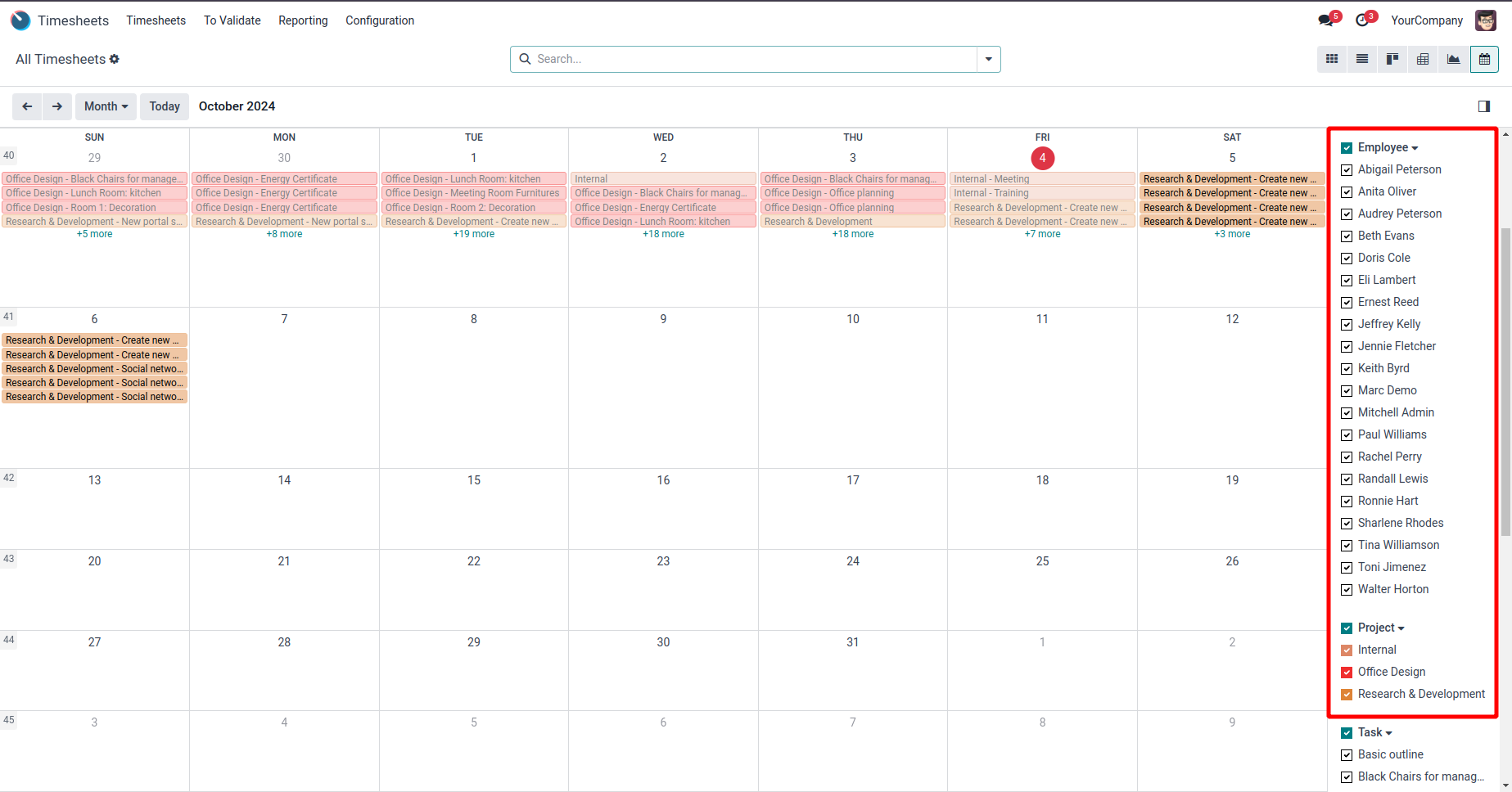The width and height of the screenshot is (1512, 792).
Task: Switch to the pivot table view
Action: [1423, 59]
